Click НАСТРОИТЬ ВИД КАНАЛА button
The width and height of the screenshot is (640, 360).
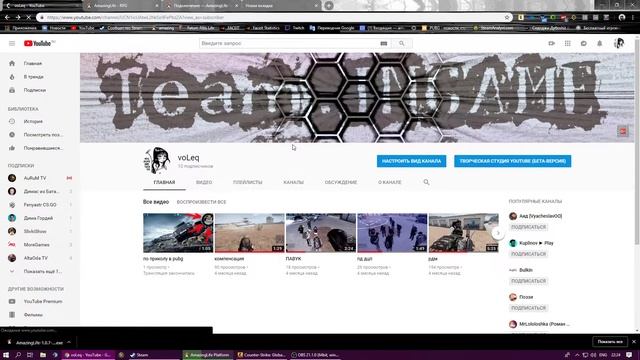[411, 161]
